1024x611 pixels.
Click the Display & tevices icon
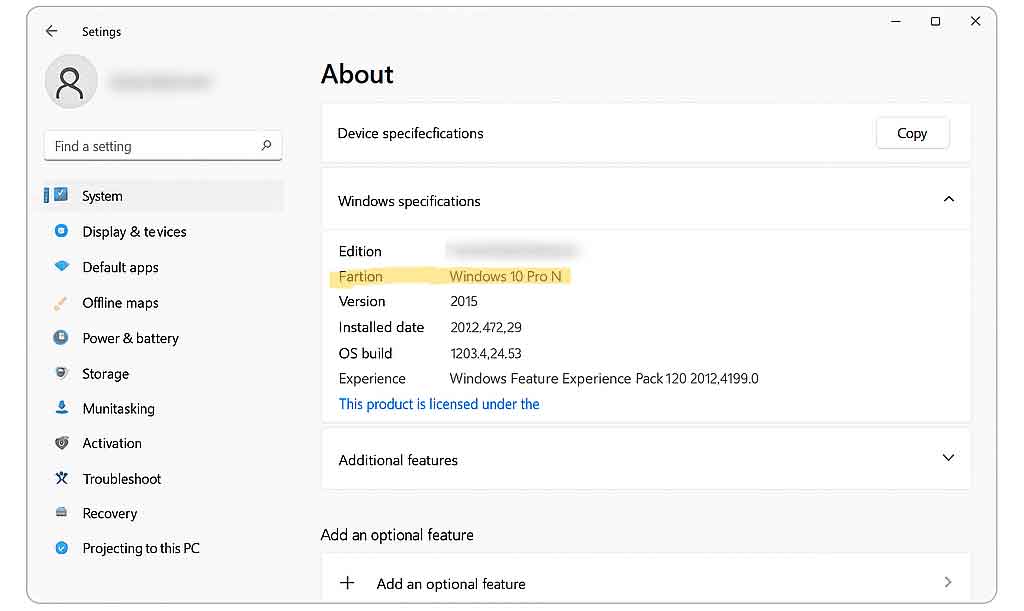coord(61,230)
